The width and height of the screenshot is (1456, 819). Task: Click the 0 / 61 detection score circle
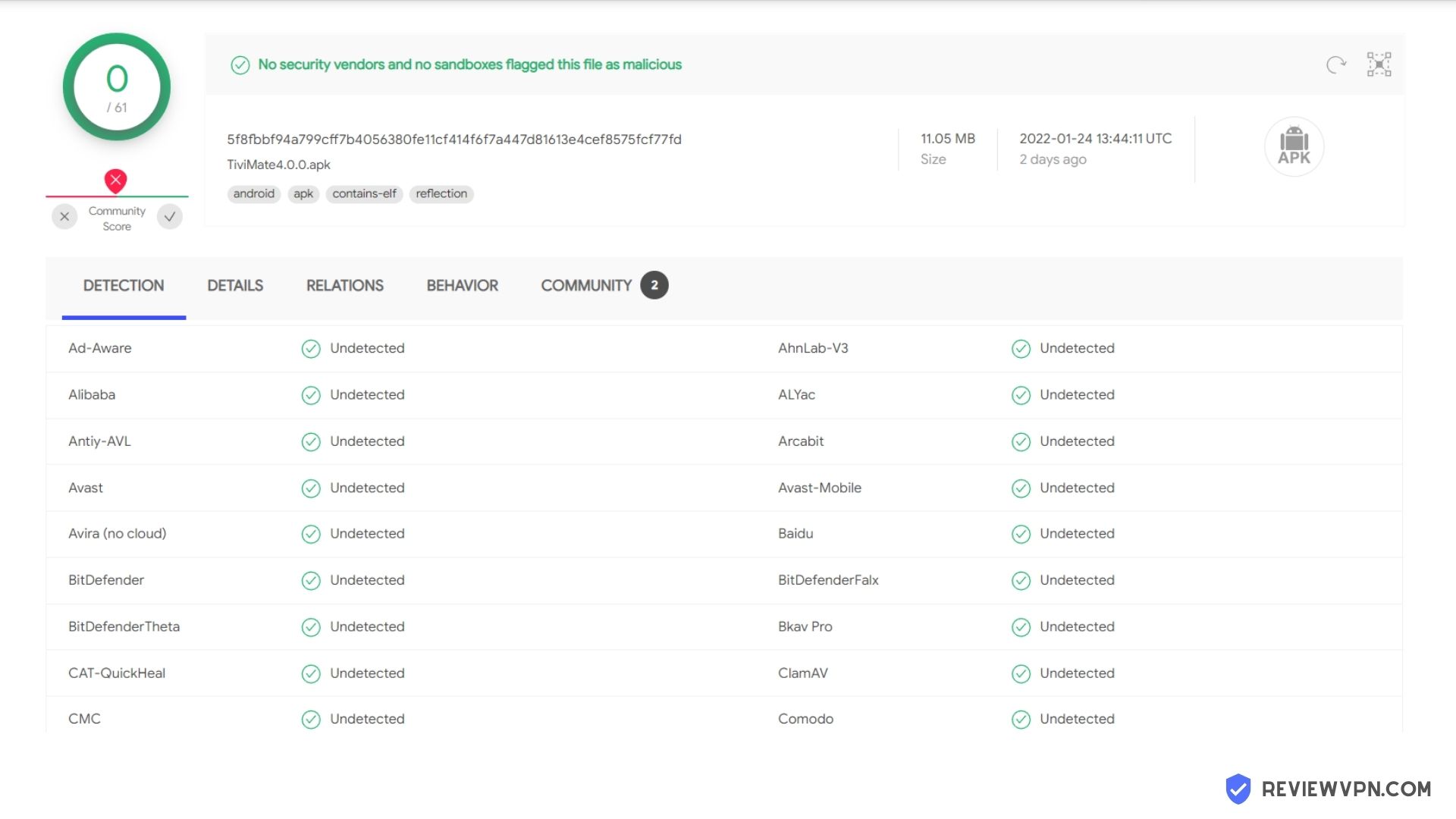coord(117,87)
